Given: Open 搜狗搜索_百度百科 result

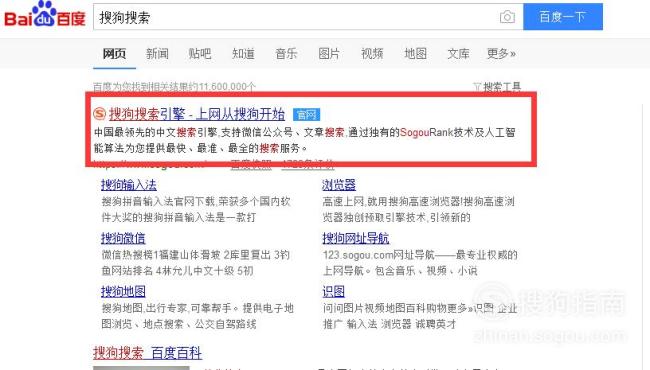Looking at the screenshot, I should 148,353.
